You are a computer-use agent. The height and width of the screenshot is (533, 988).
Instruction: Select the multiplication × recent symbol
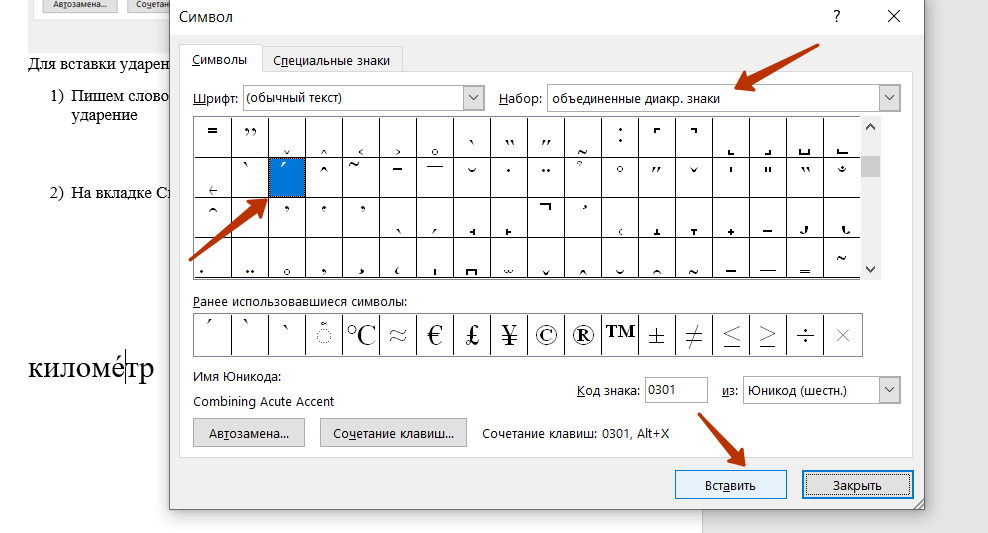[842, 335]
